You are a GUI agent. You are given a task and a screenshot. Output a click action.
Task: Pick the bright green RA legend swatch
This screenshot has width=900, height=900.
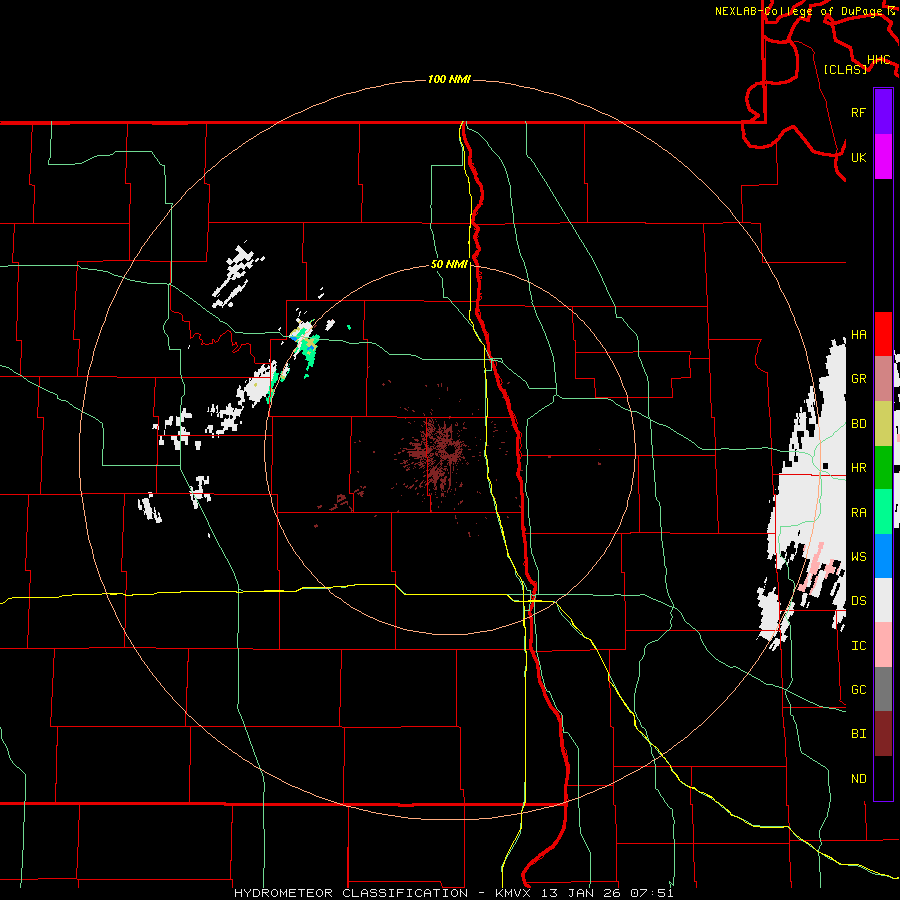(883, 512)
